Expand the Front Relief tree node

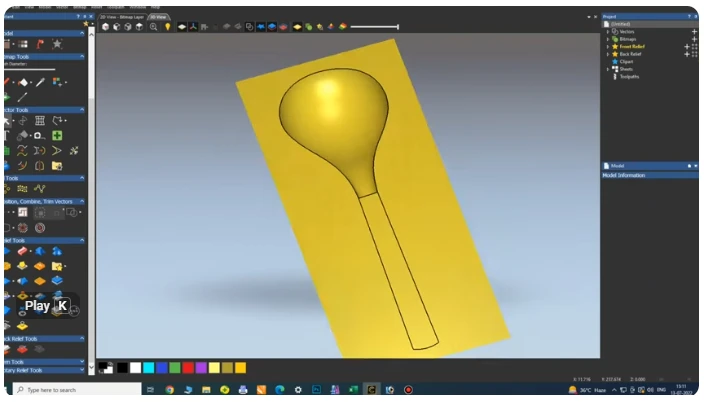608,46
